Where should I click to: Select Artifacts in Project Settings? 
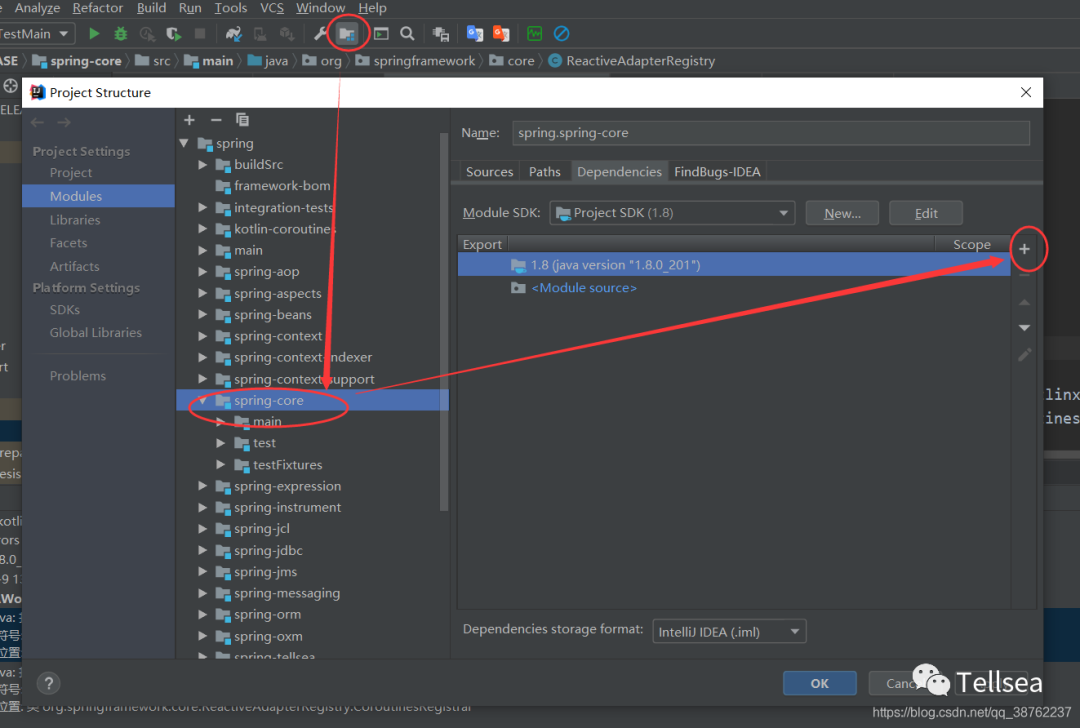[x=74, y=266]
